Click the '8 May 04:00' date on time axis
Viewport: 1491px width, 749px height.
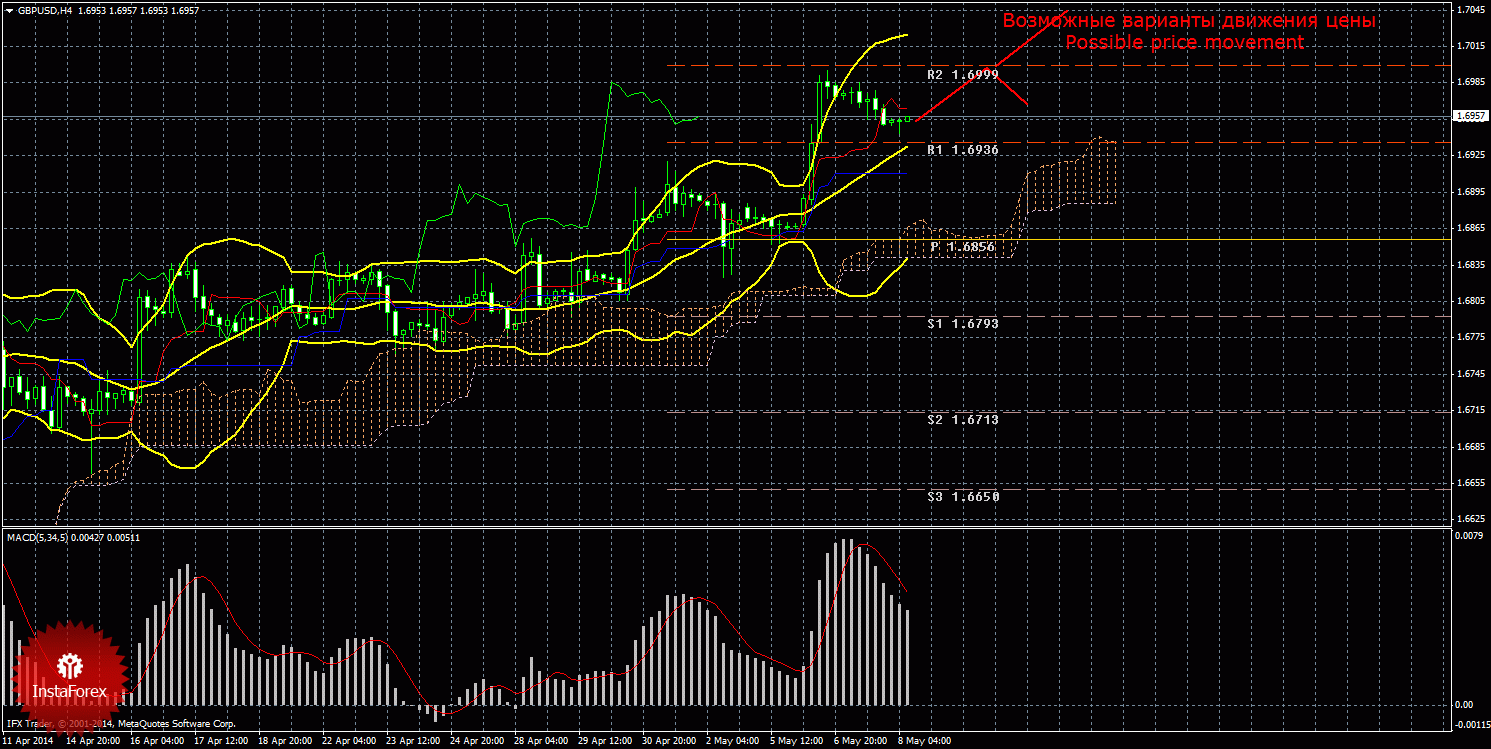(924, 742)
